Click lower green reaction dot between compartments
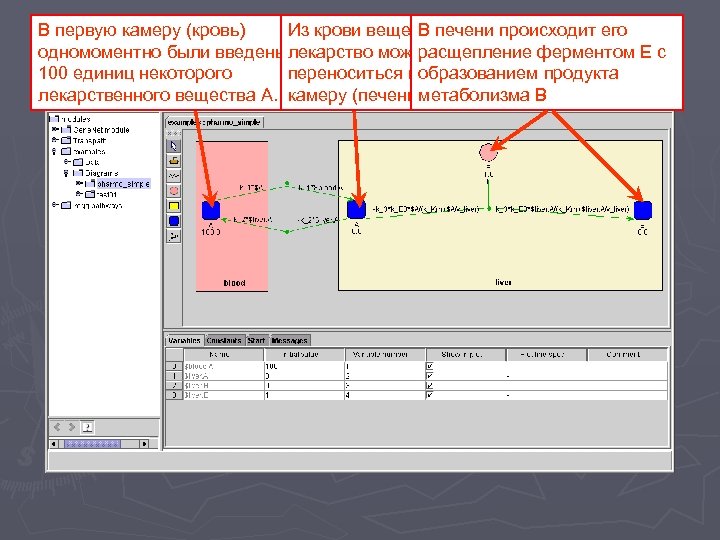 287,232
